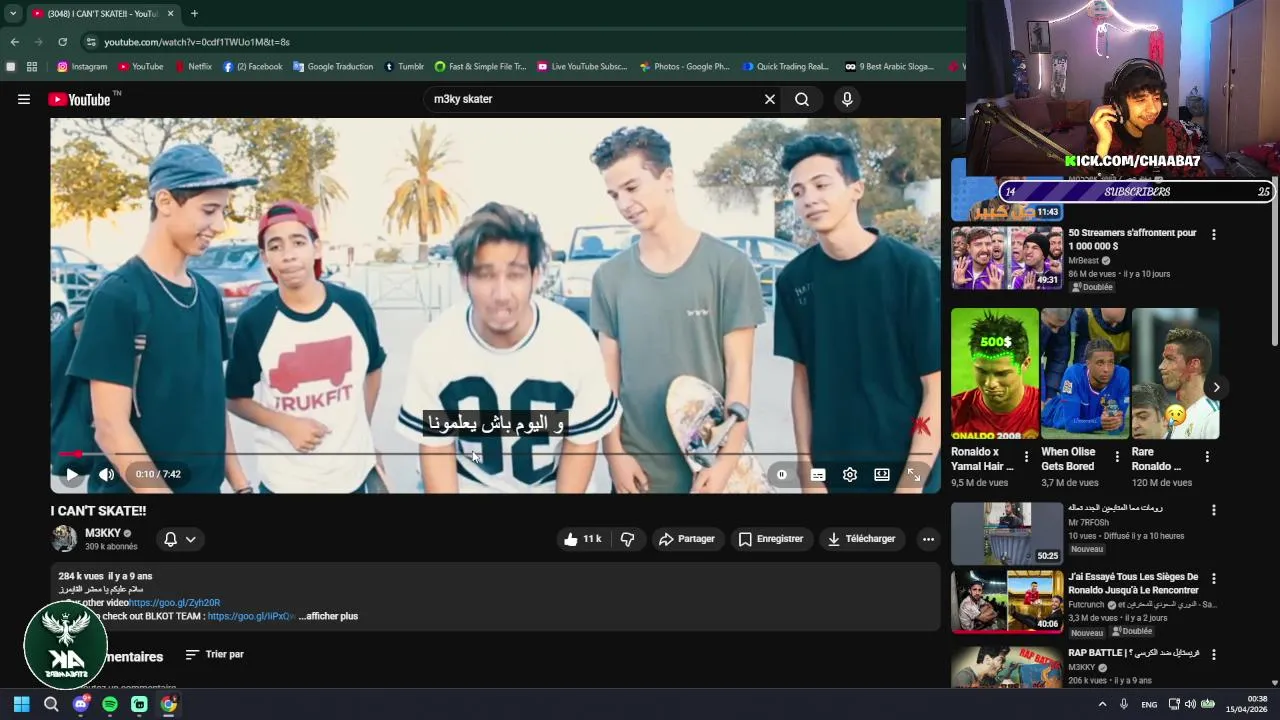The height and width of the screenshot is (720, 1280).
Task: Open the notification bell dropdown for M3KKY
Action: [x=180, y=539]
